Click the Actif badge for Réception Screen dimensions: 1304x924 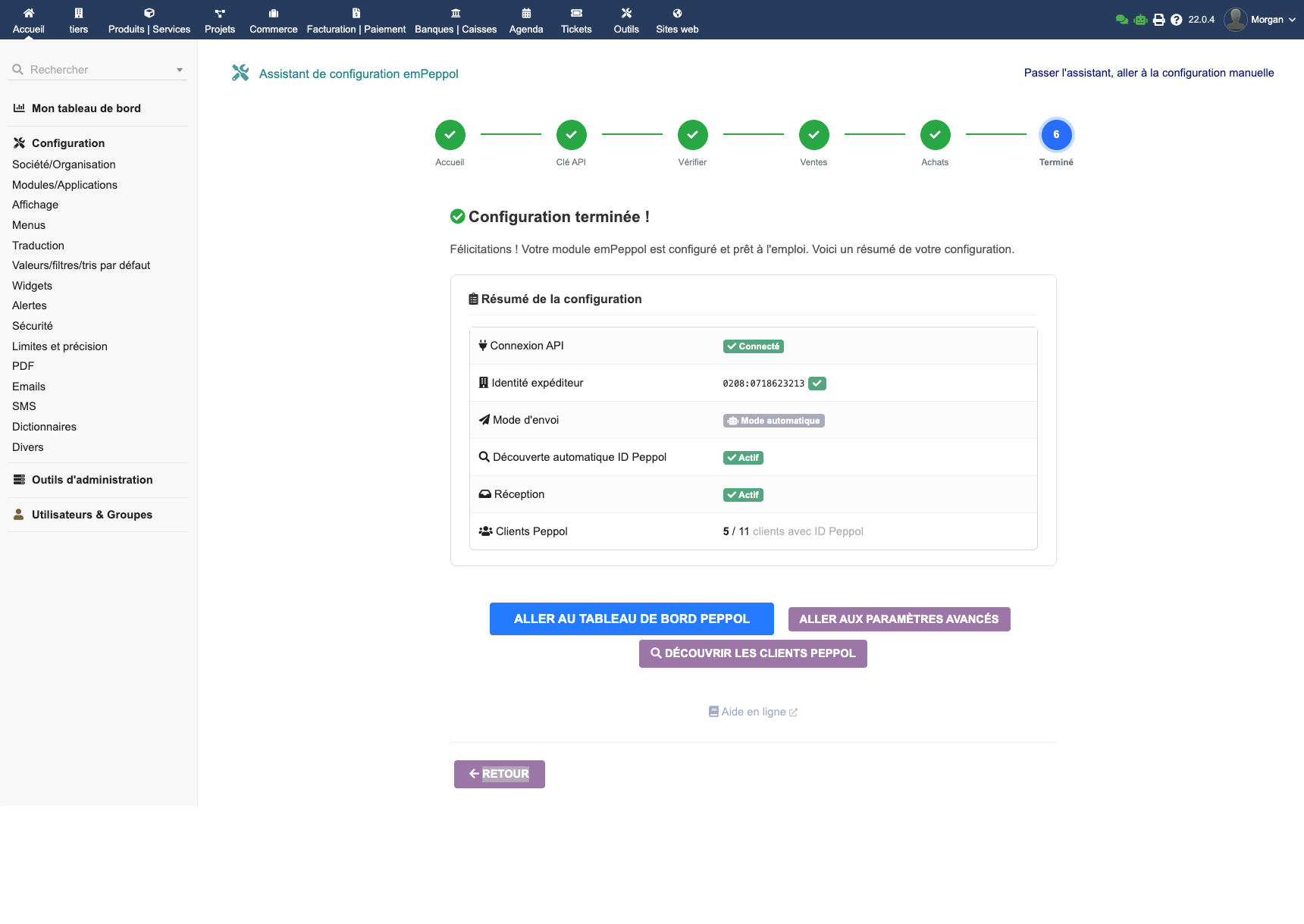[743, 495]
